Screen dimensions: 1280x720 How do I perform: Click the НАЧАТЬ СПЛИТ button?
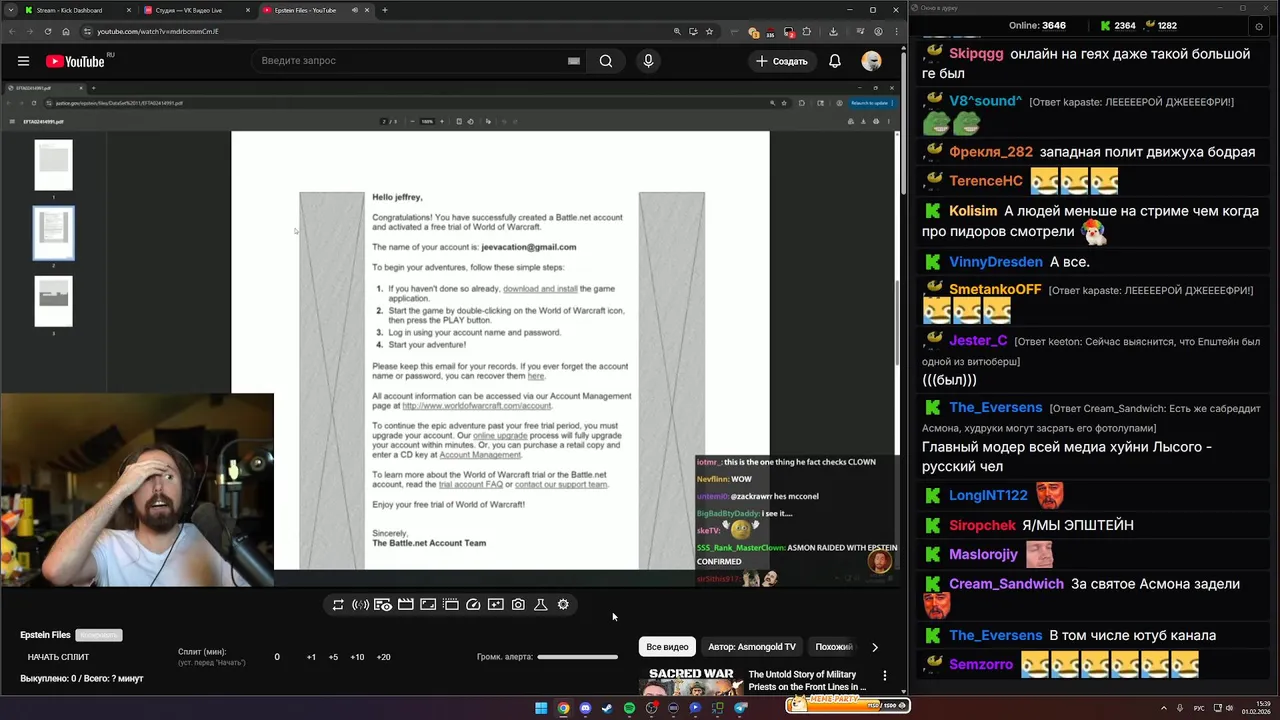click(58, 657)
